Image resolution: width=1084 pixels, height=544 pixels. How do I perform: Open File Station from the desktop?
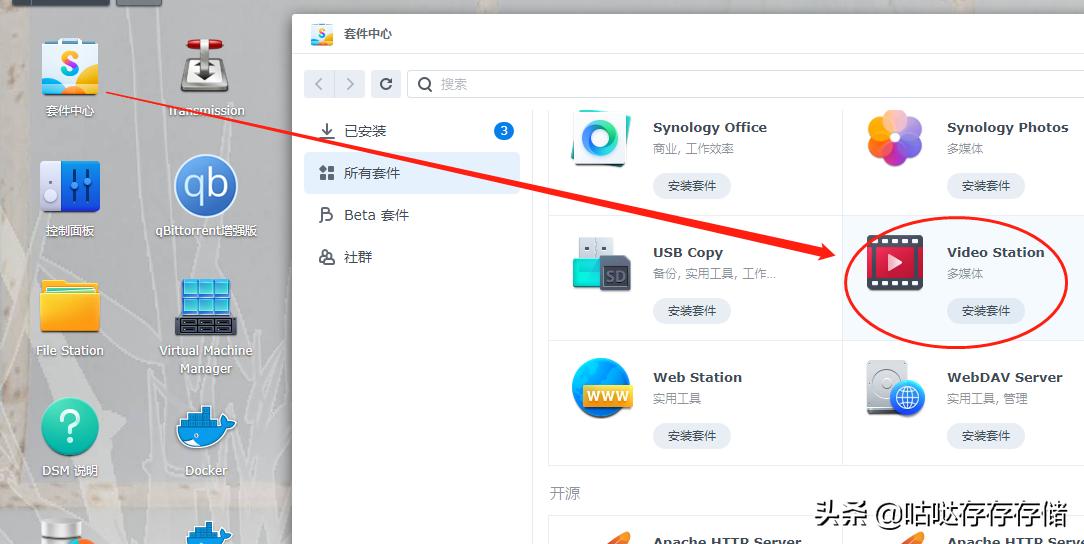tap(70, 306)
